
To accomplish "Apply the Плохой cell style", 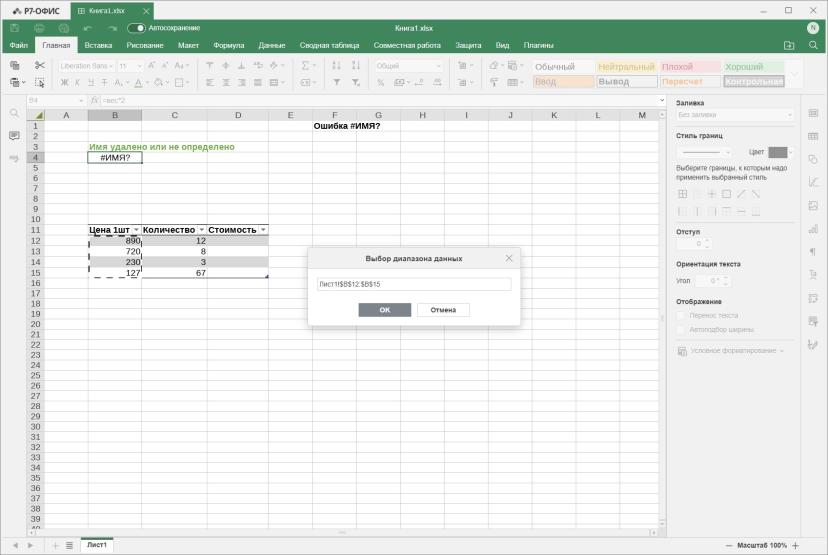I will click(690, 67).
